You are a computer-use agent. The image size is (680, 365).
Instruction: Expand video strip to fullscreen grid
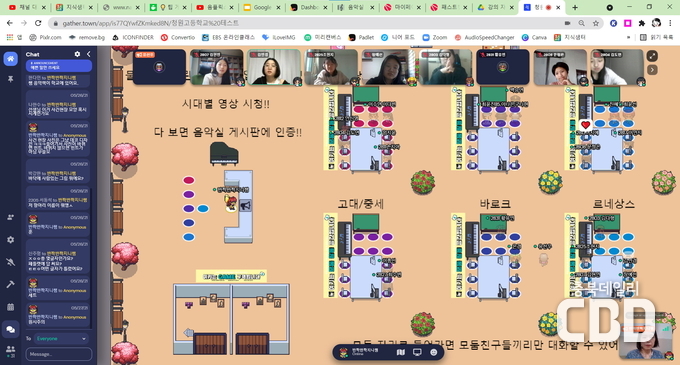[652, 55]
